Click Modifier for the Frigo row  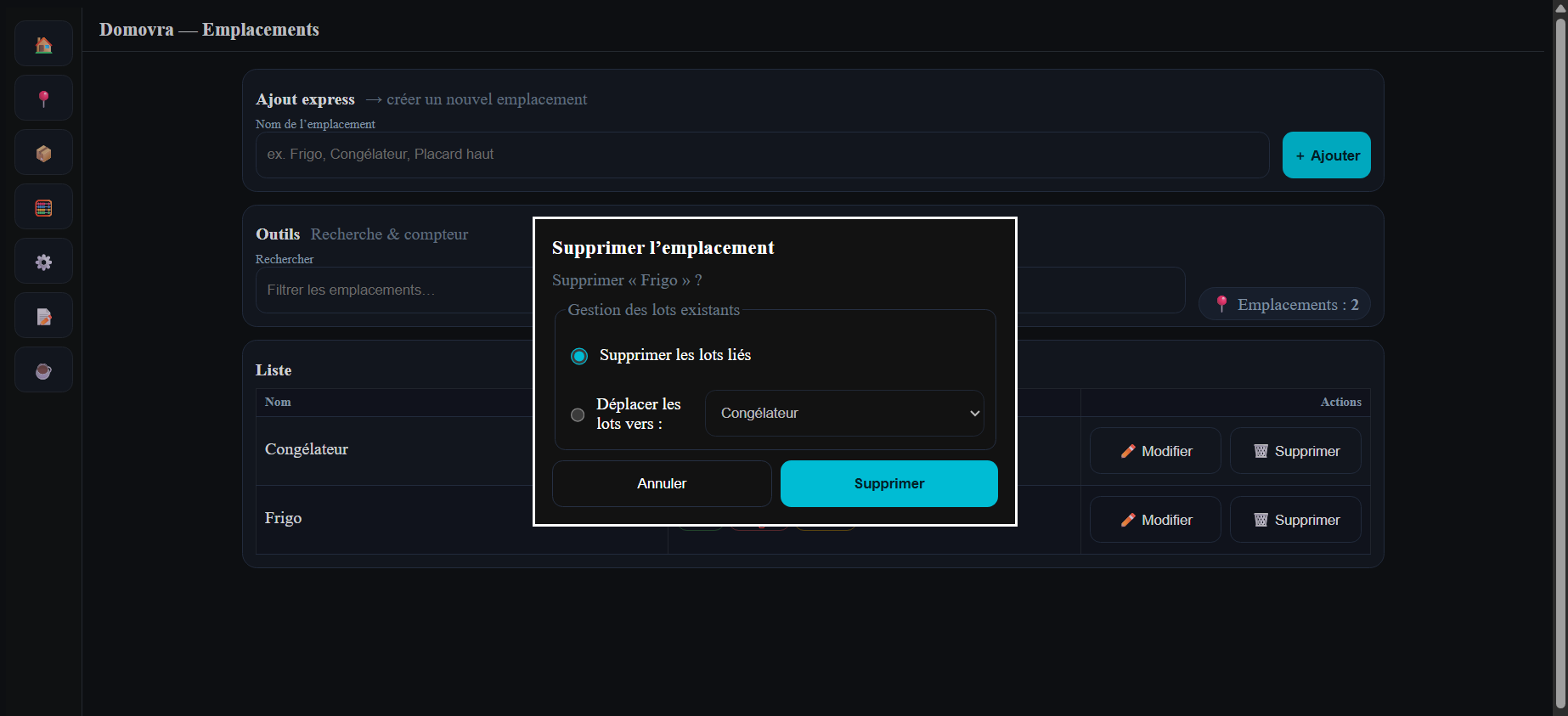pos(1155,520)
